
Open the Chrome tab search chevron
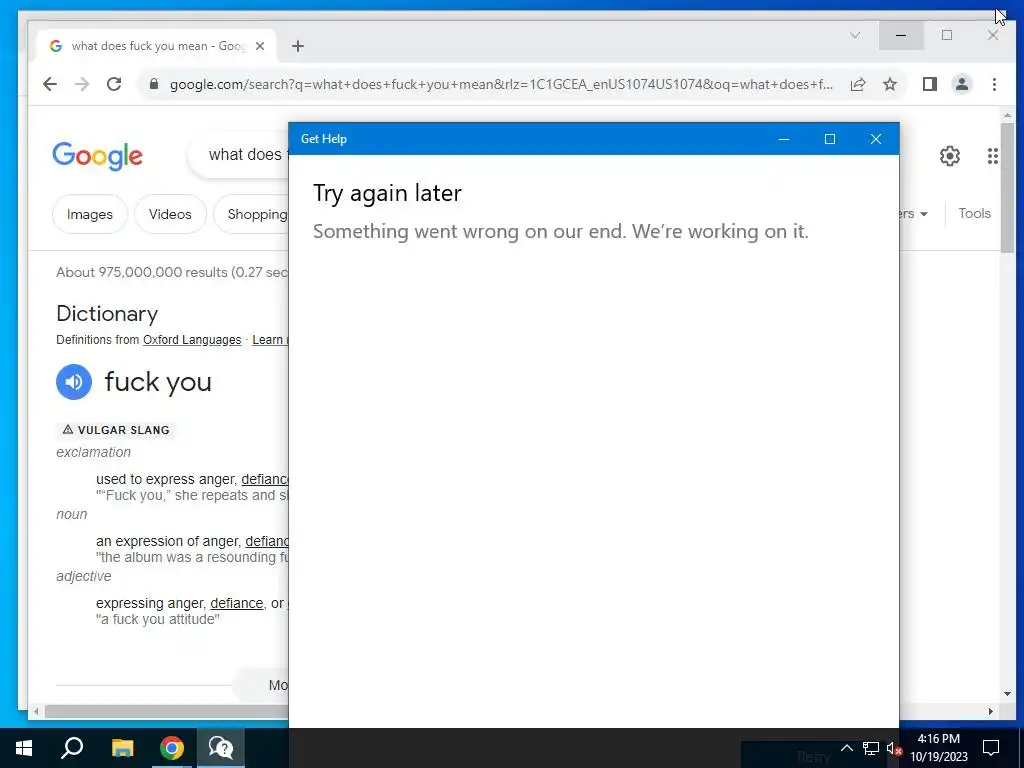click(855, 35)
